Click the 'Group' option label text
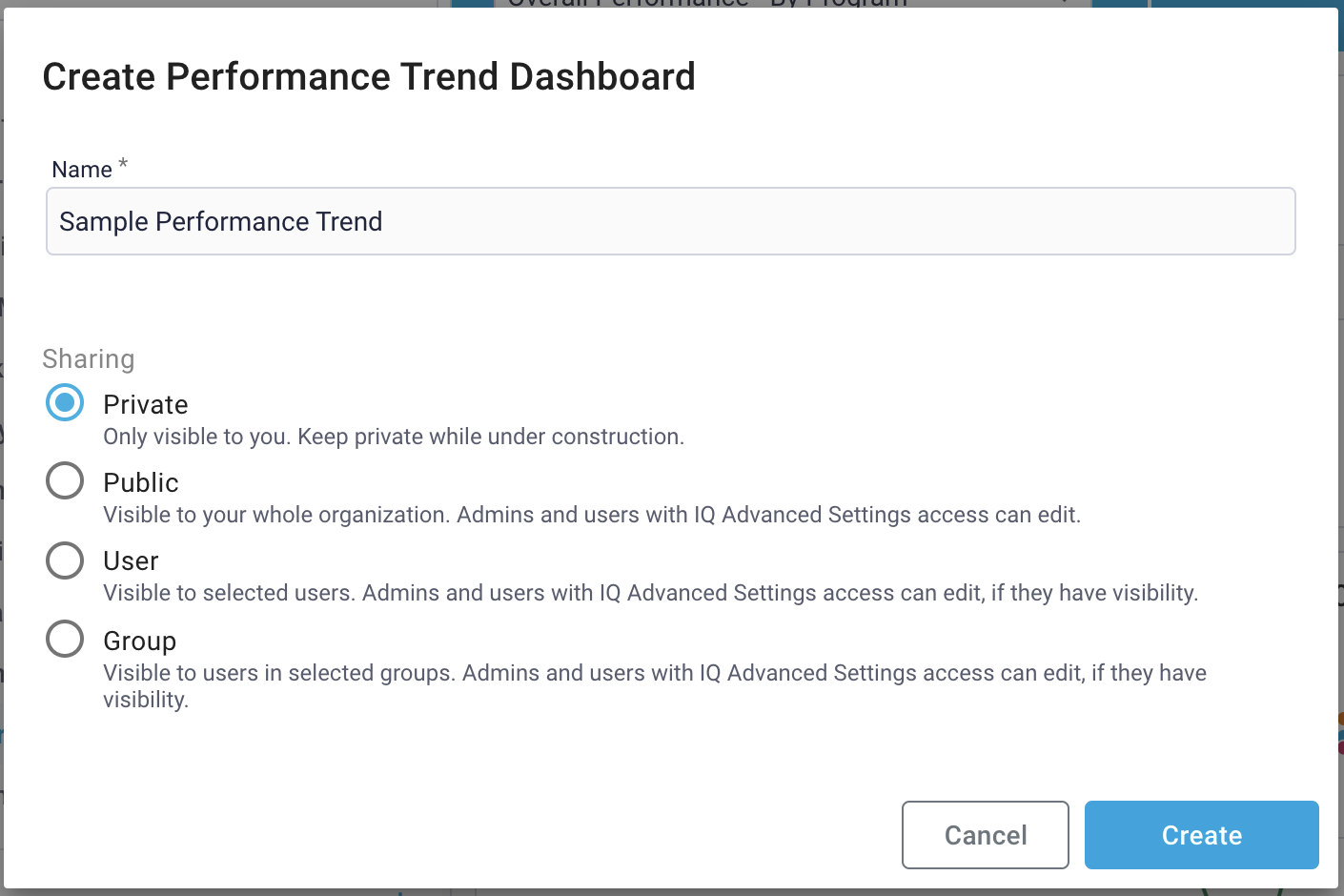Screen dimensions: 1344x896 139,641
